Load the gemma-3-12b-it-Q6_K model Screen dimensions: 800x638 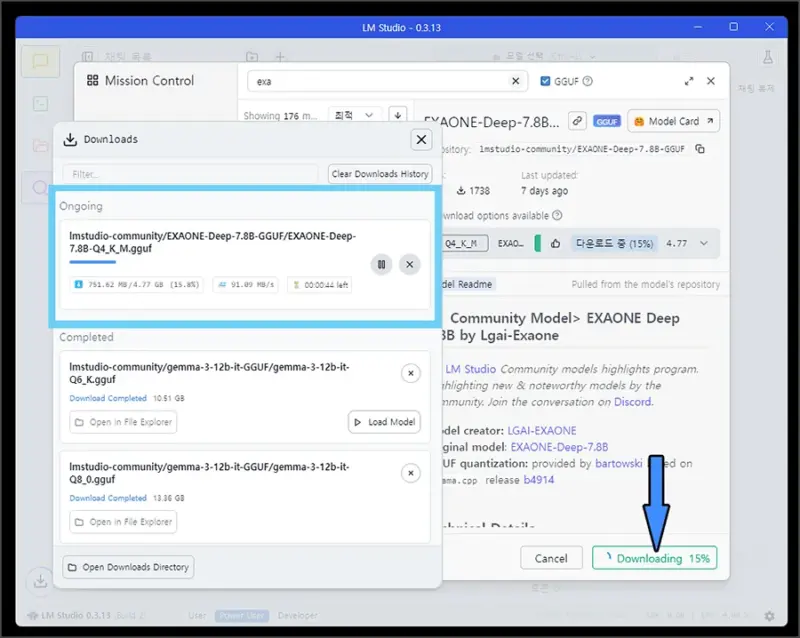point(385,422)
